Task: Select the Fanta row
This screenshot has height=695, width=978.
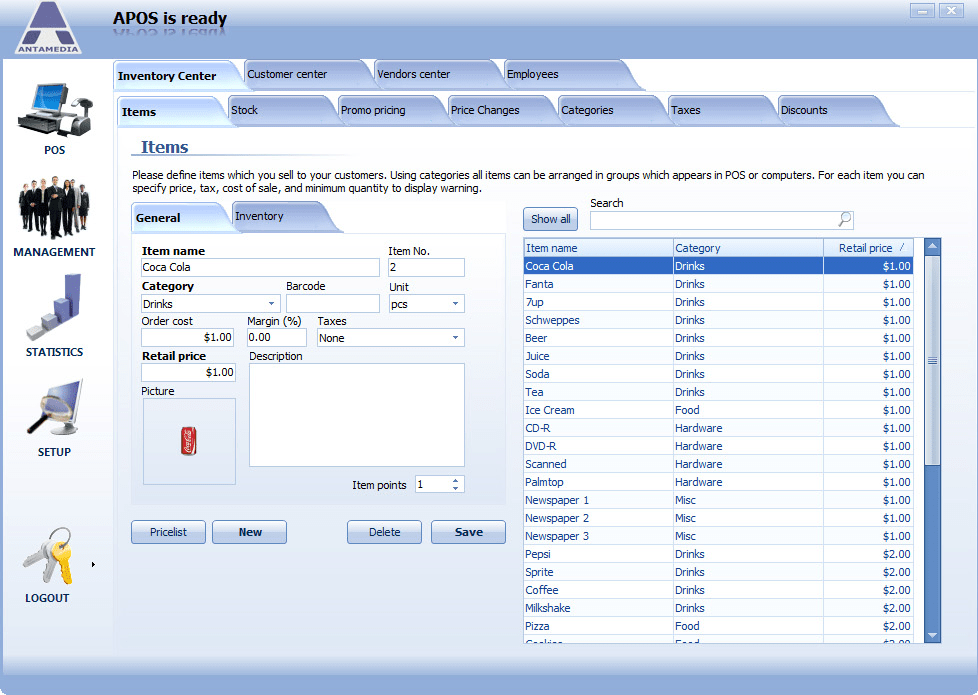Action: (718, 284)
